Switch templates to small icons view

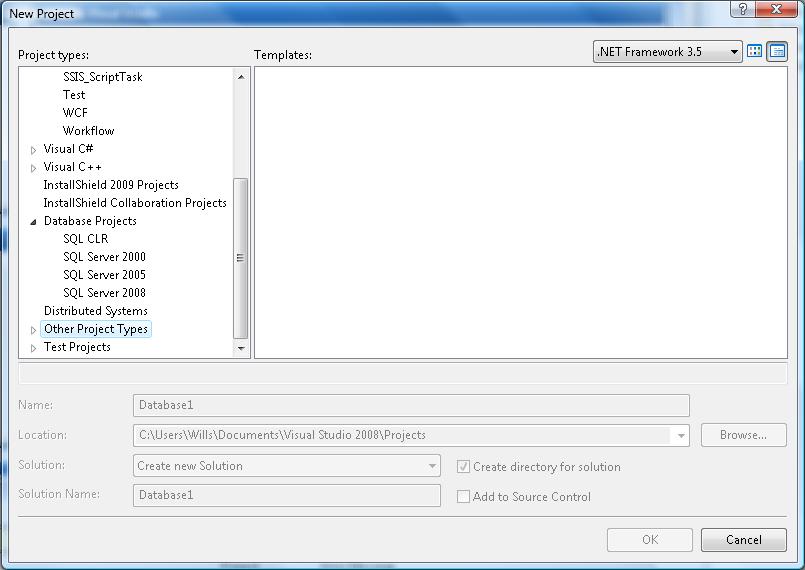(x=777, y=51)
